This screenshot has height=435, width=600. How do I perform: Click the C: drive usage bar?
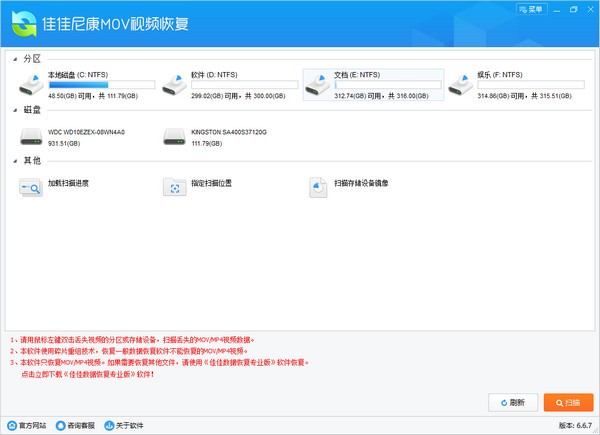pyautogui.click(x=101, y=85)
